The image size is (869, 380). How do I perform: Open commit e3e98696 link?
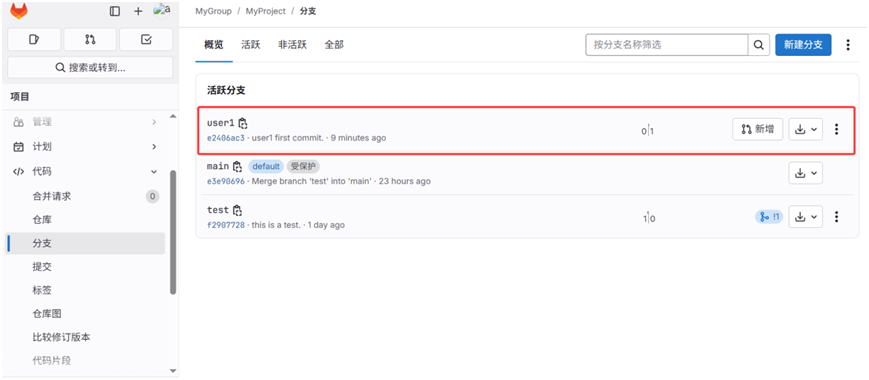point(226,181)
